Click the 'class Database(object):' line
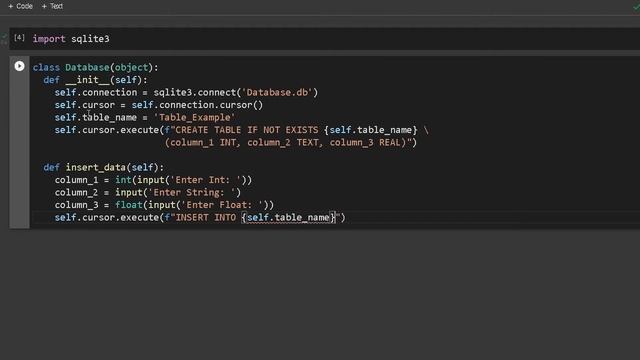640x360 pixels. tap(96, 67)
